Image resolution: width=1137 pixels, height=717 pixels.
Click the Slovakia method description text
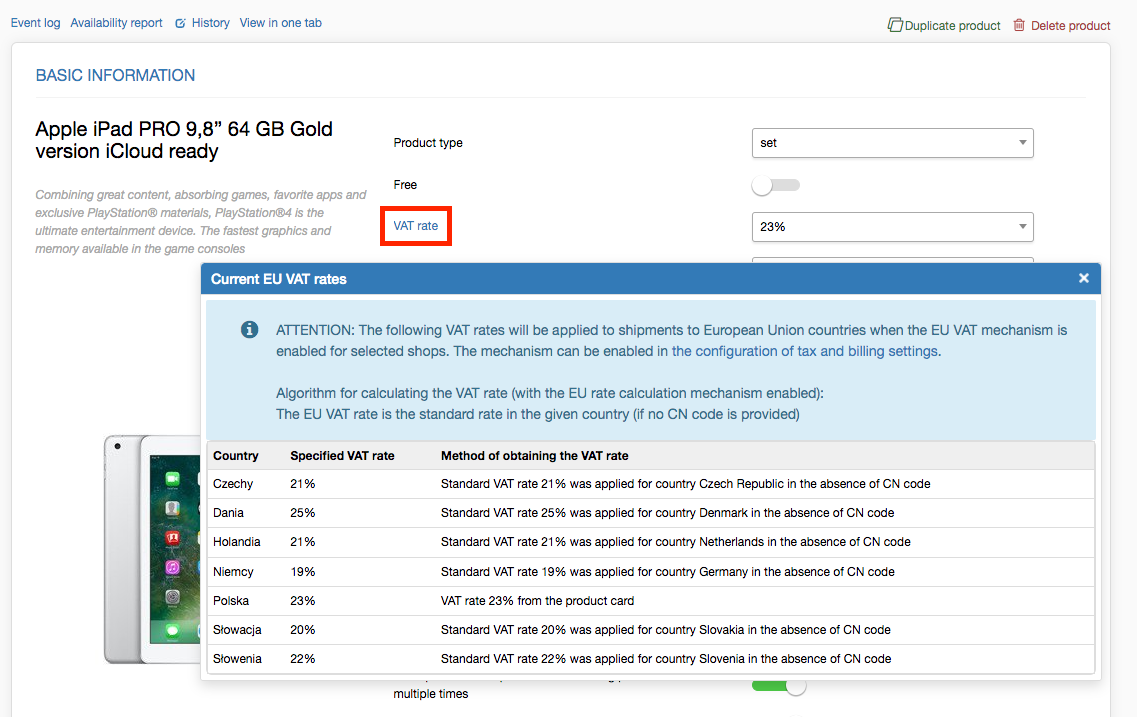[x=666, y=630]
